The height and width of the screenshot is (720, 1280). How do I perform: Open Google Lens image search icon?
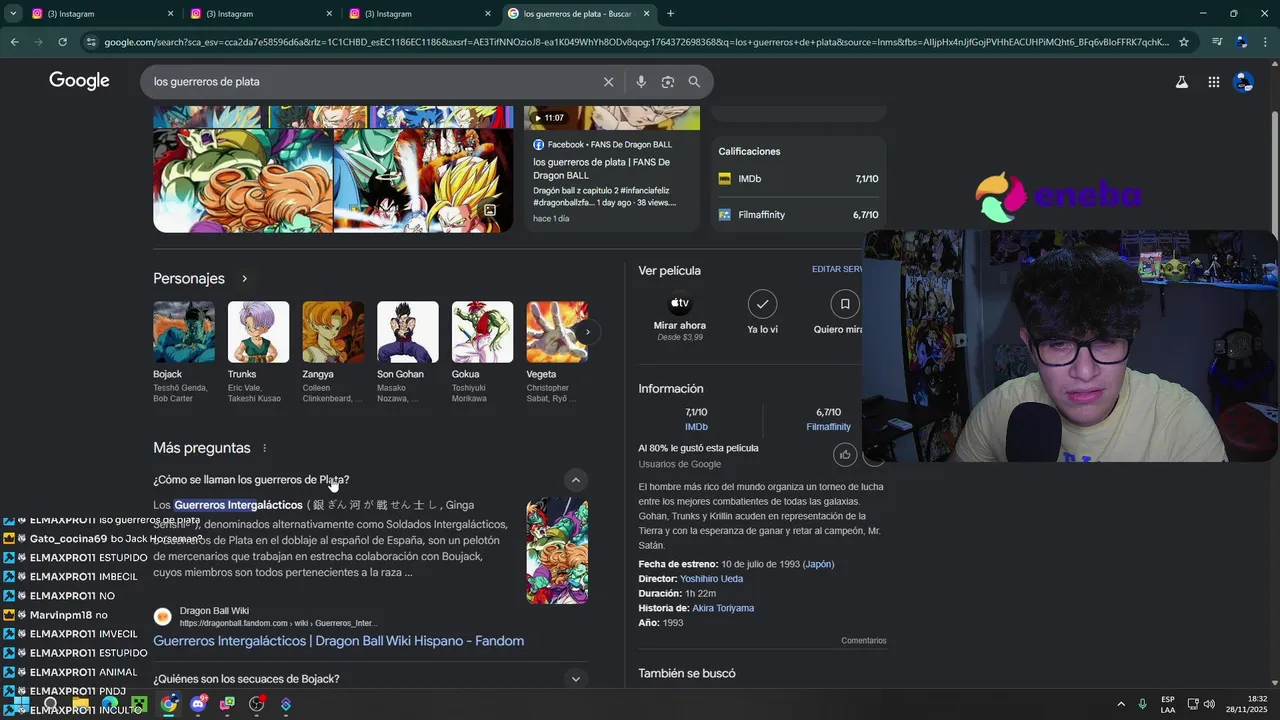coord(668,82)
